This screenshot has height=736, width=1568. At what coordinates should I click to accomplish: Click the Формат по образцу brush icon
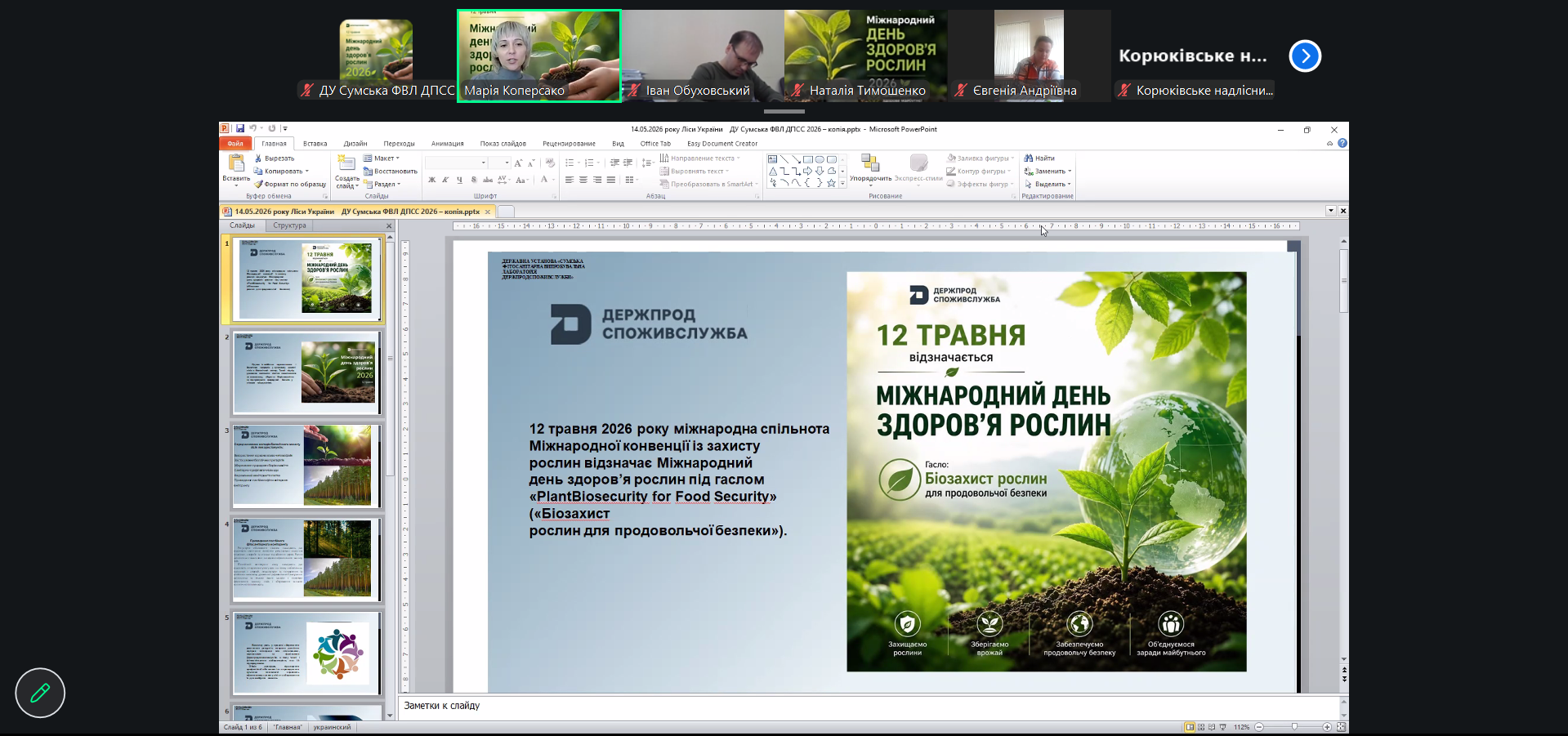(258, 185)
